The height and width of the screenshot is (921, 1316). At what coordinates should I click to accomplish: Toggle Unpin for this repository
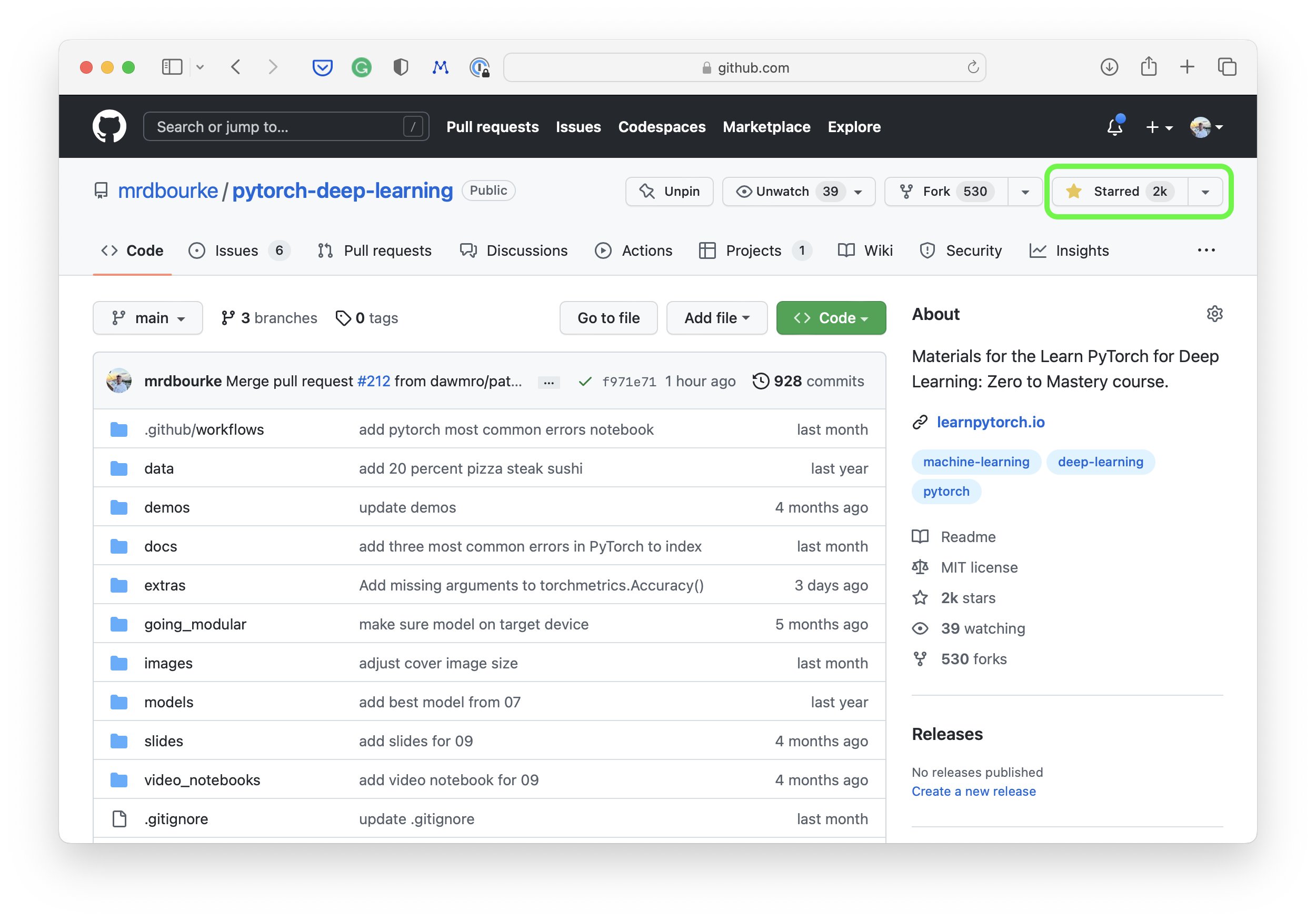(x=669, y=192)
